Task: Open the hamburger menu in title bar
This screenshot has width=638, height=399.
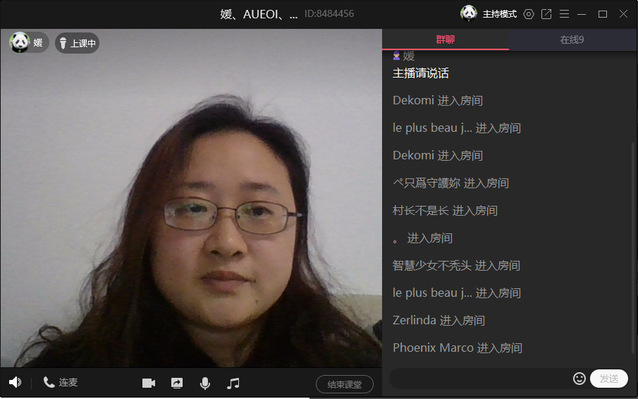Action: tap(564, 14)
